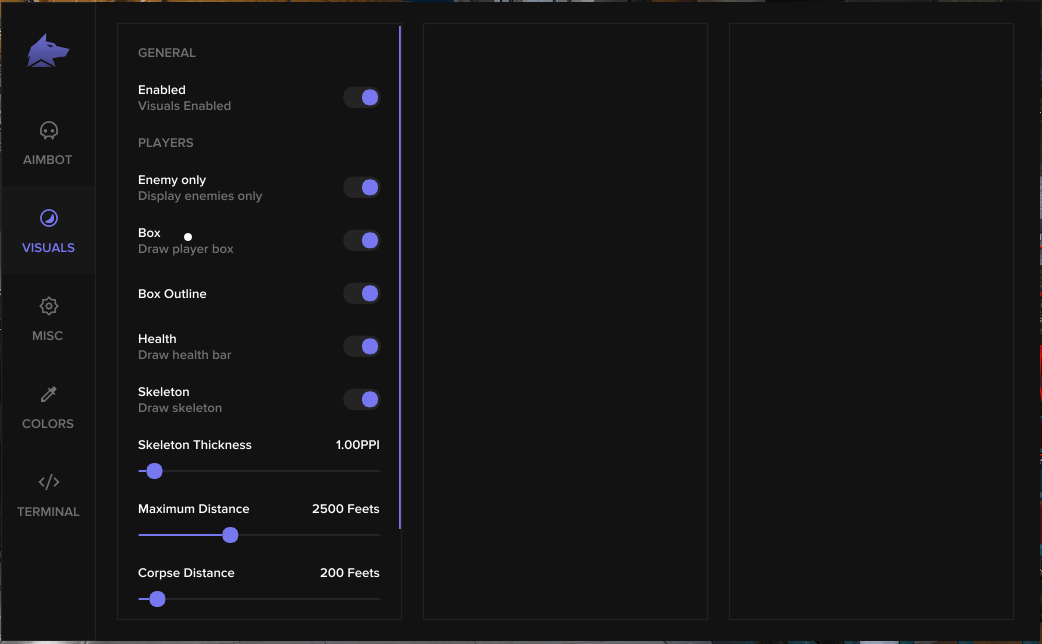This screenshot has width=1042, height=644.
Task: Turn off Skeleton drawing
Action: [361, 398]
